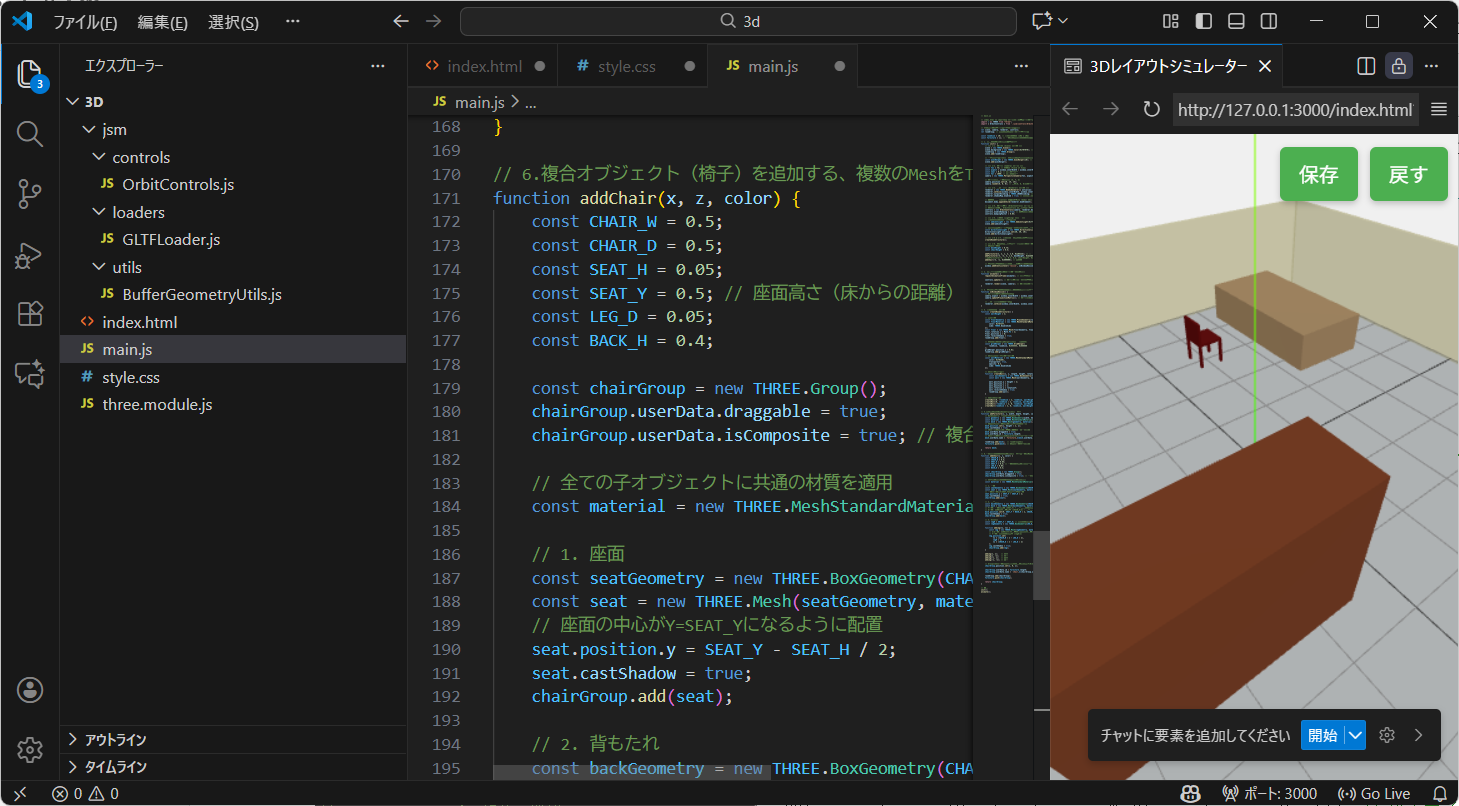Viewport: 1459px width, 806px height.
Task: Open the chat settings gear in the simulator
Action: [x=1387, y=735]
